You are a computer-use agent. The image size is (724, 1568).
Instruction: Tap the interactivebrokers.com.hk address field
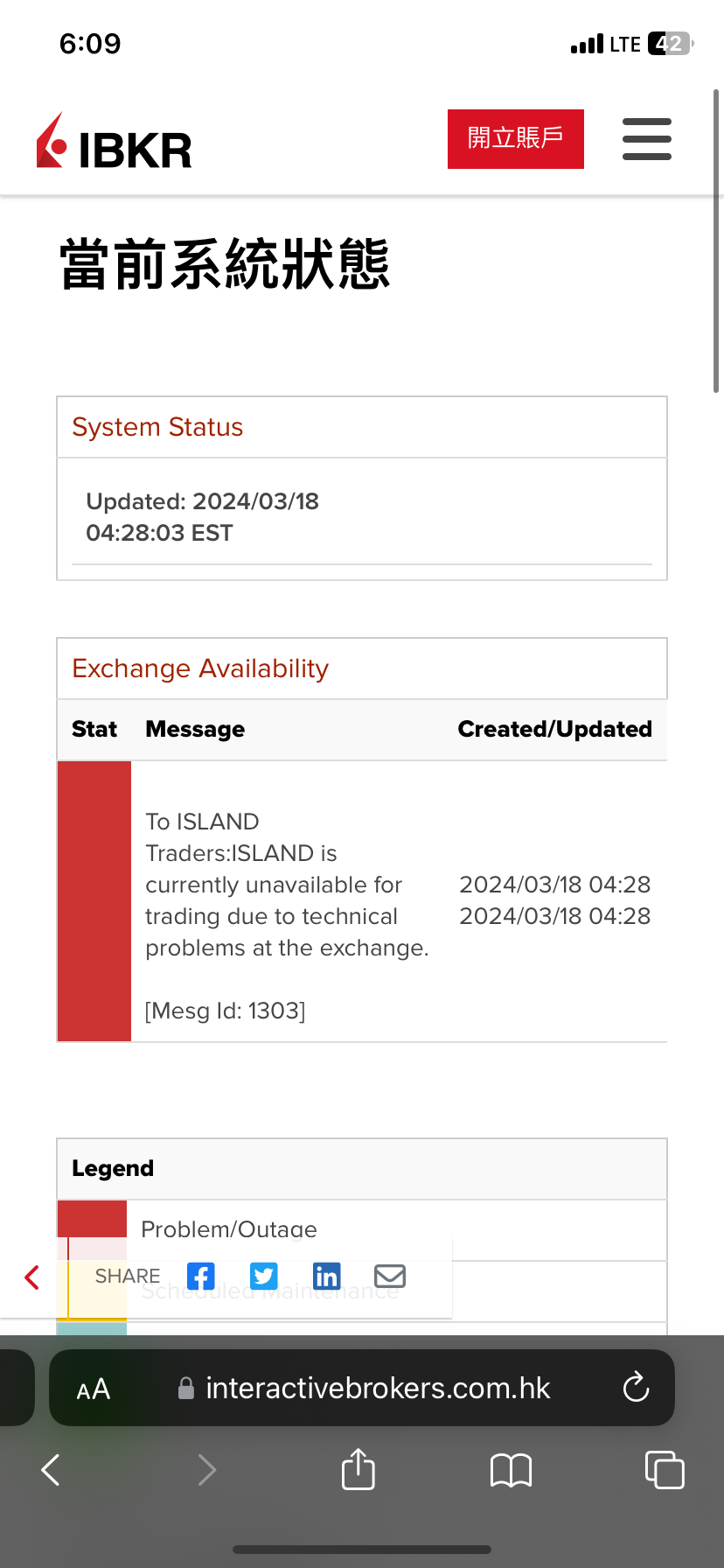tap(377, 1388)
